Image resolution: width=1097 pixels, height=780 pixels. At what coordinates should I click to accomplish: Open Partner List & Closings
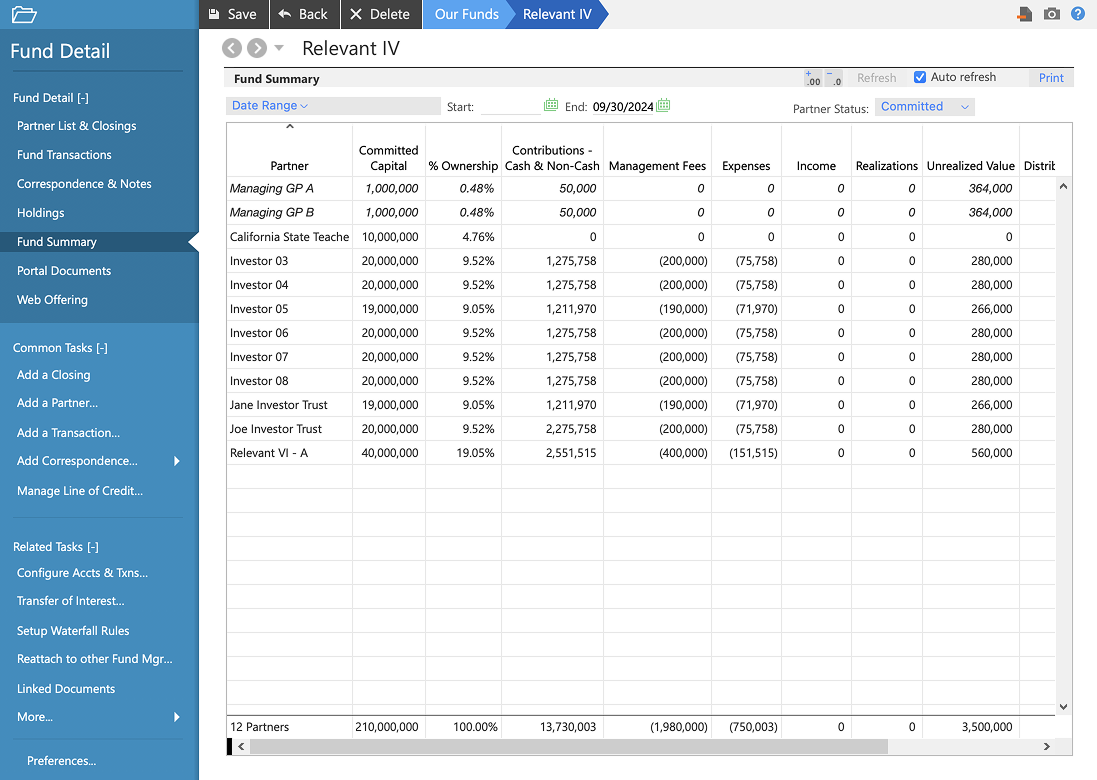[76, 126]
